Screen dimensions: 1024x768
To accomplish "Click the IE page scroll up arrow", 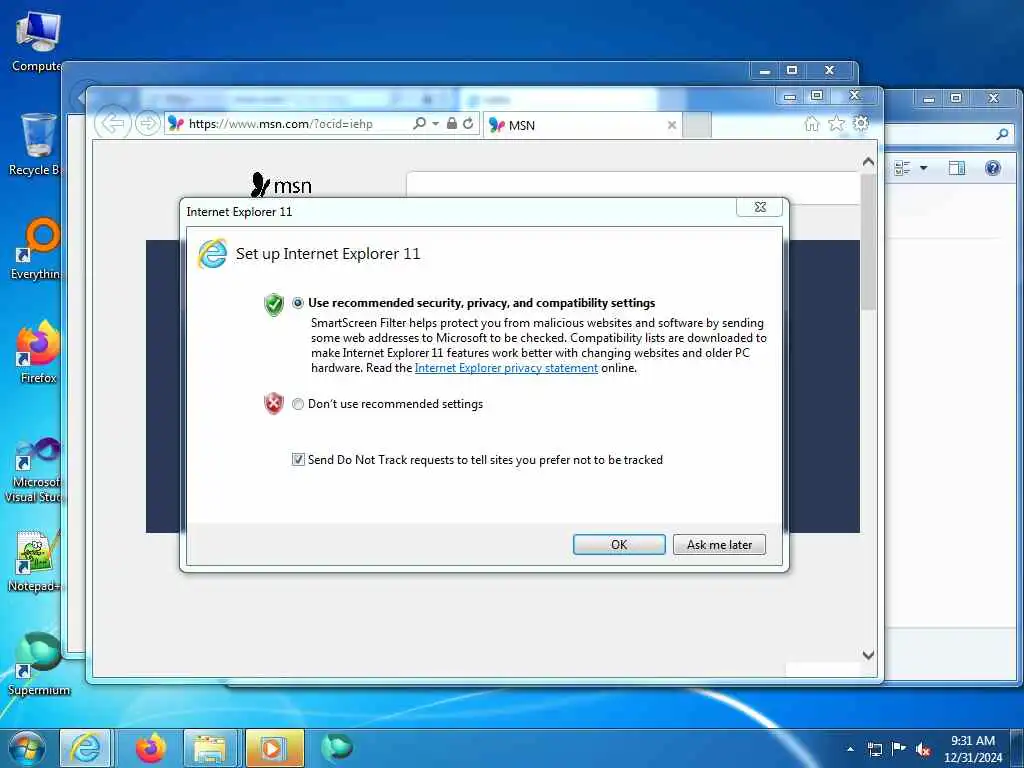I will click(868, 161).
